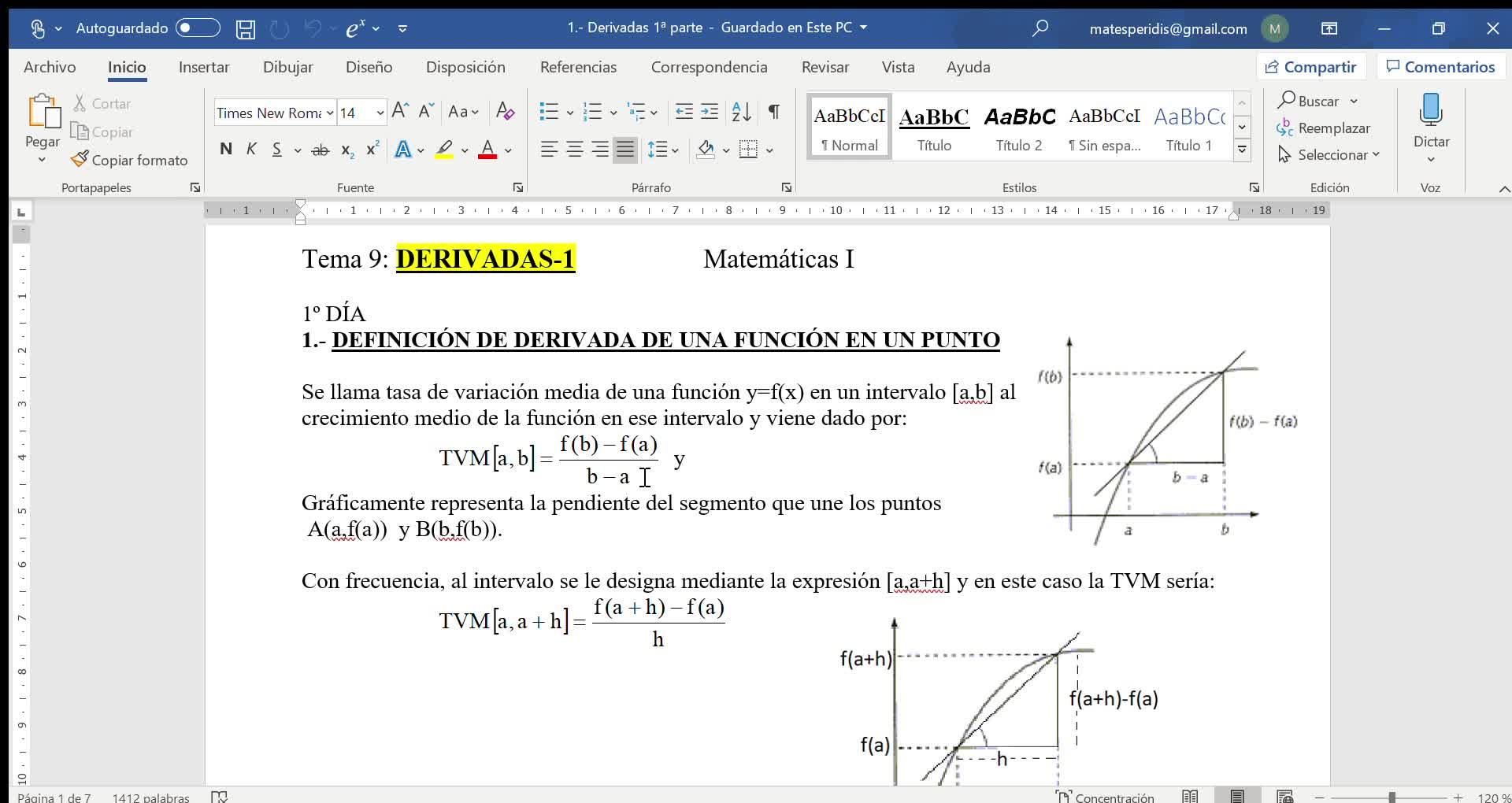
Task: Open the Insertar ribbon tab
Action: (x=204, y=67)
